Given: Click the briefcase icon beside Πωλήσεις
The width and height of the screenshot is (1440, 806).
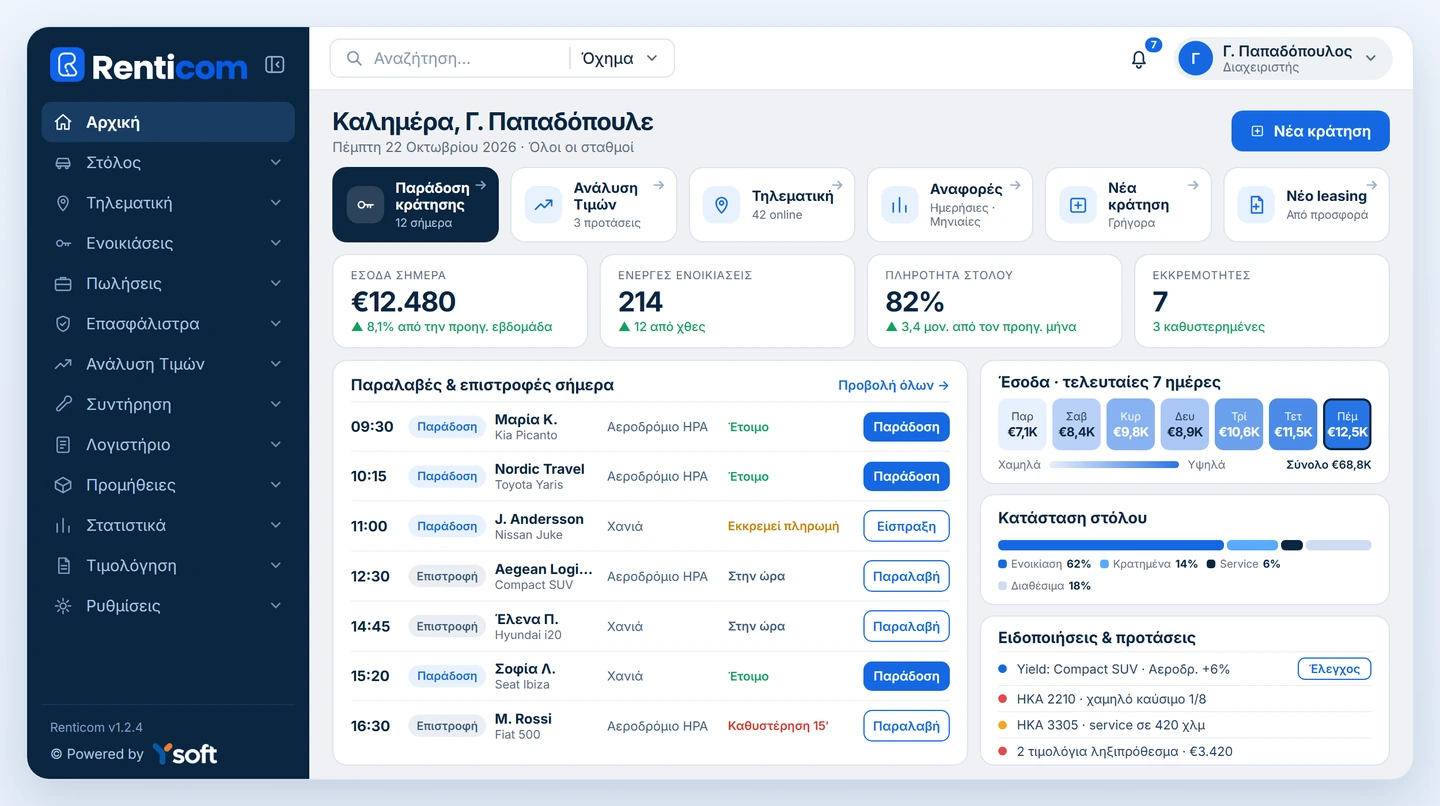Looking at the screenshot, I should pos(63,284).
